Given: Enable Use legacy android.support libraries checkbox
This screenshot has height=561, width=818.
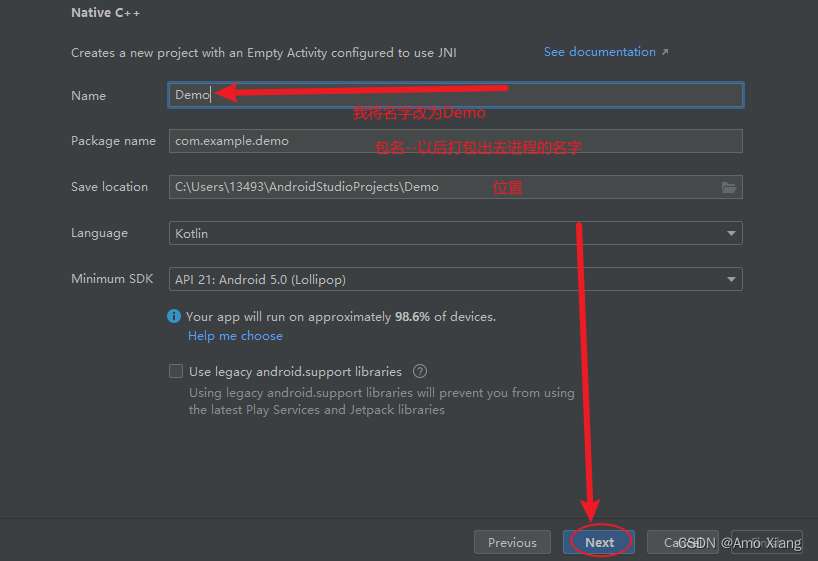Looking at the screenshot, I should point(176,371).
